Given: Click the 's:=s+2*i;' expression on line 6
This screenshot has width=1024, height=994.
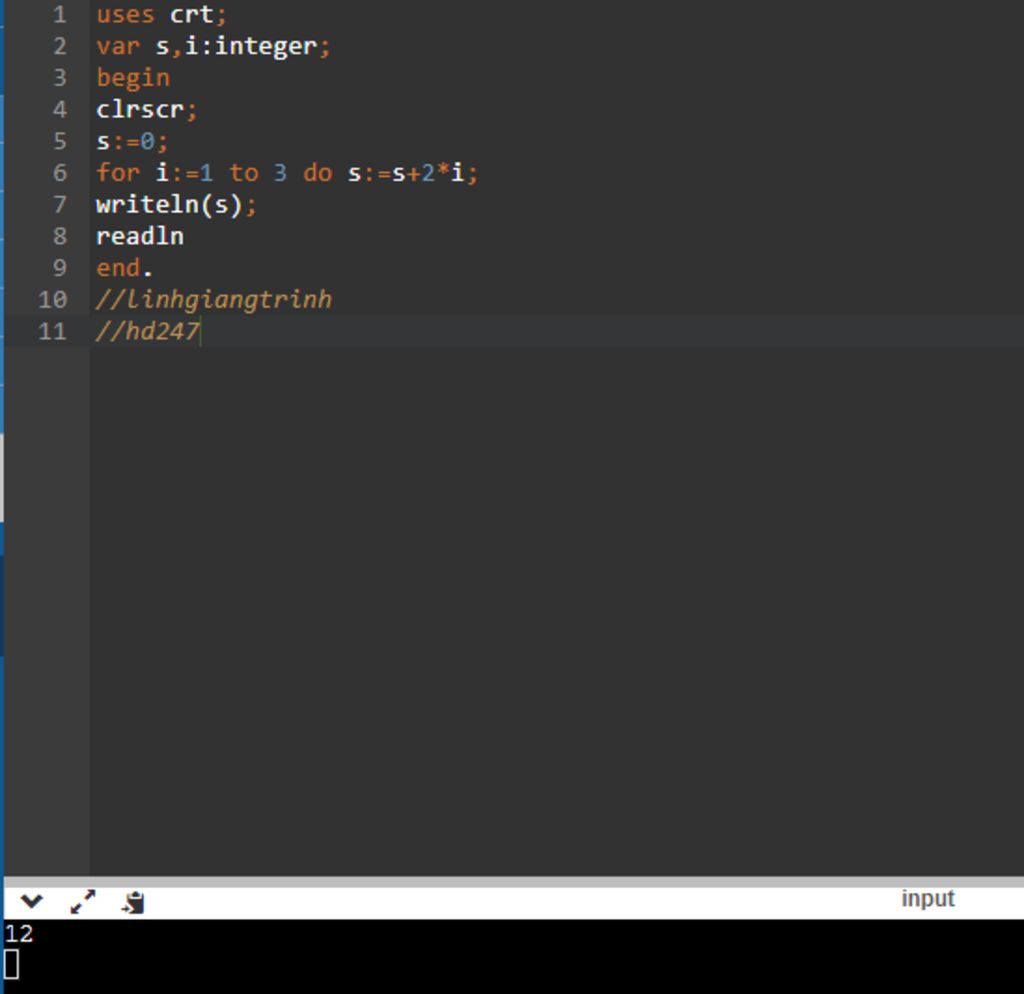Looking at the screenshot, I should [x=413, y=173].
